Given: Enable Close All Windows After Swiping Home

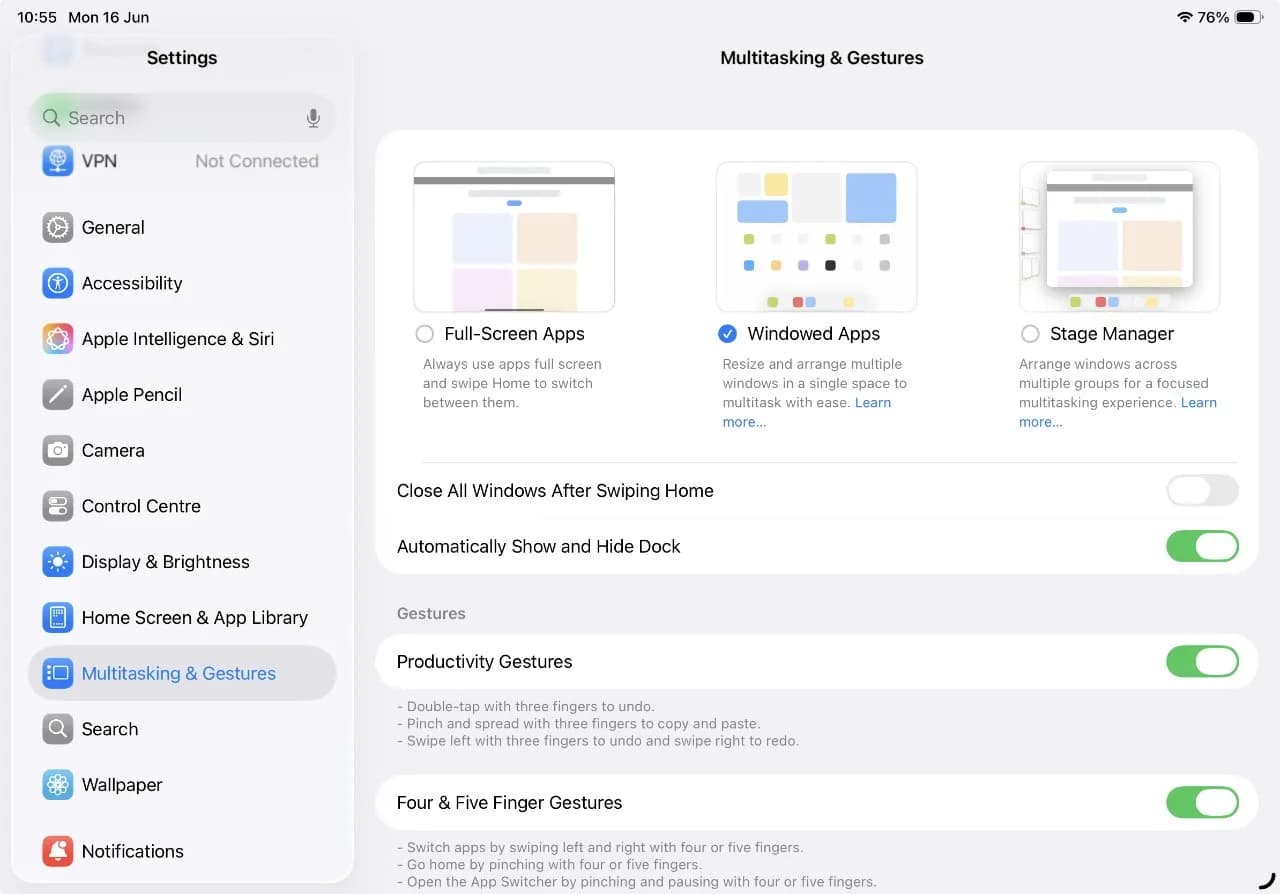Looking at the screenshot, I should pos(1202,491).
